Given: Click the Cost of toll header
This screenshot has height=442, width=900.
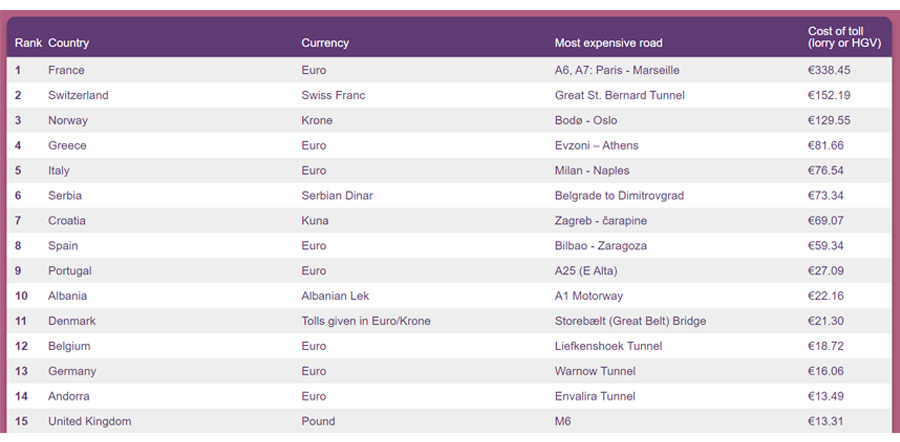Looking at the screenshot, I should 836,37.
